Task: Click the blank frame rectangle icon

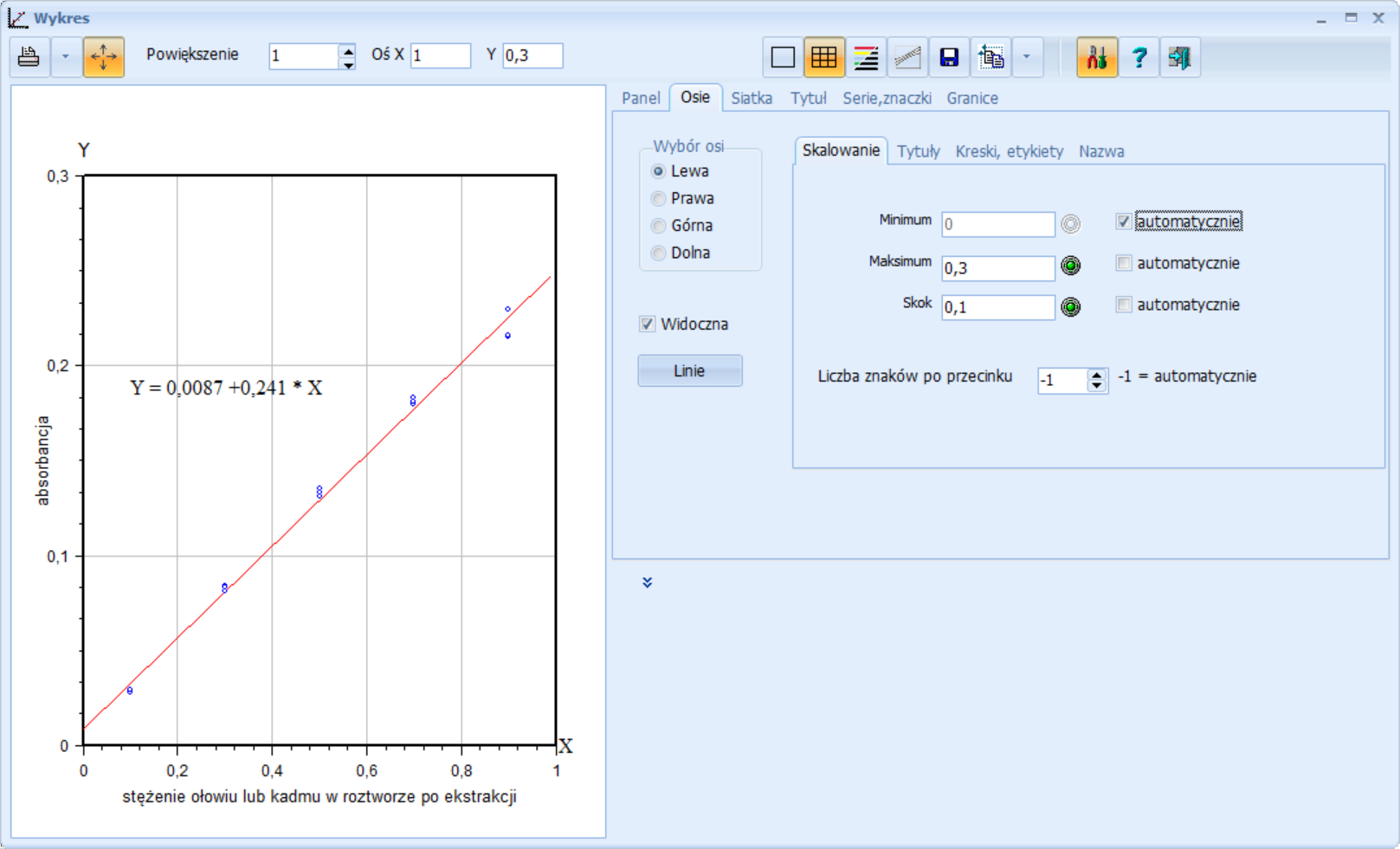Action: (783, 58)
